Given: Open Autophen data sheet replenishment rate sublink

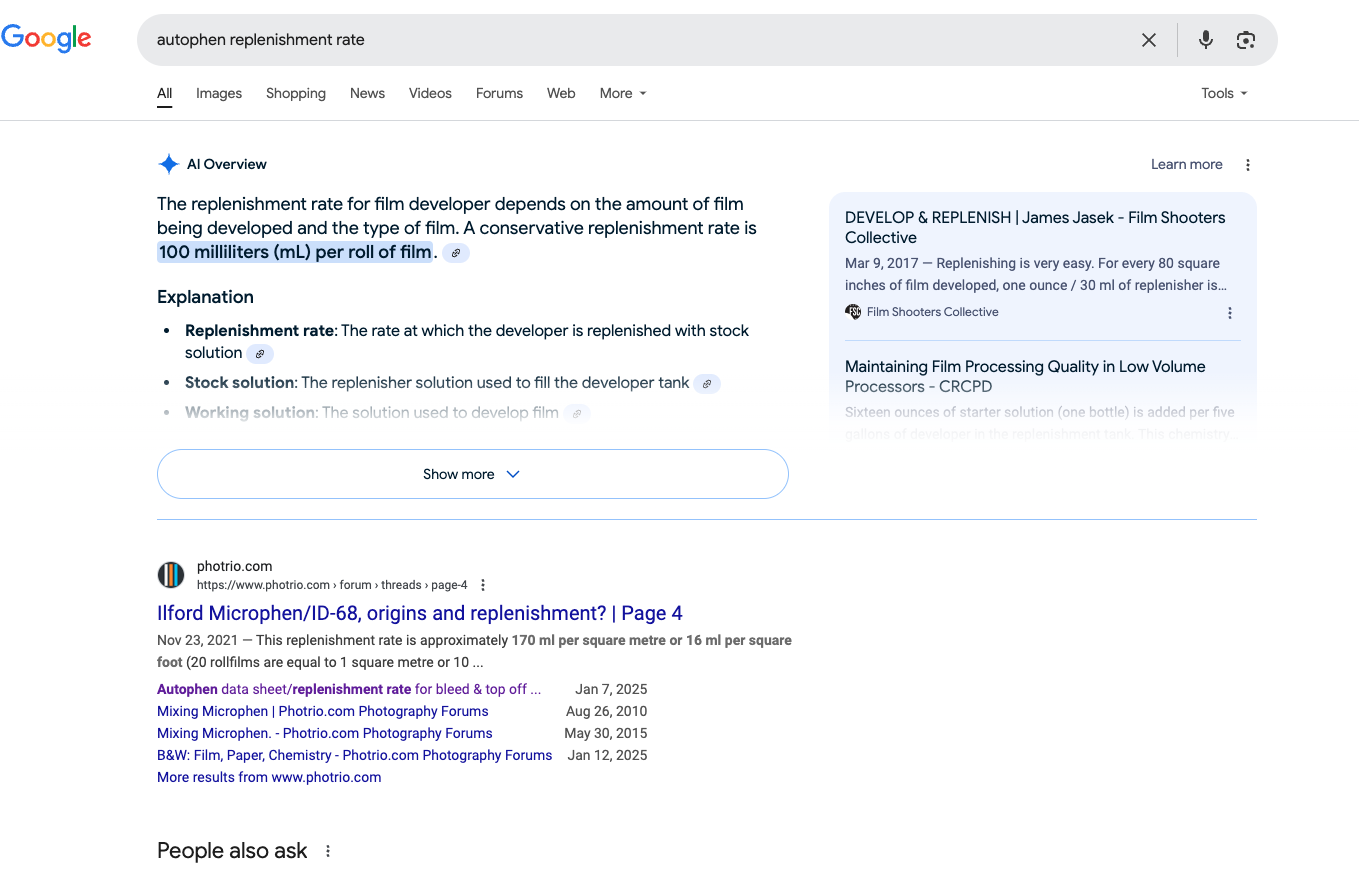Looking at the screenshot, I should click(349, 689).
